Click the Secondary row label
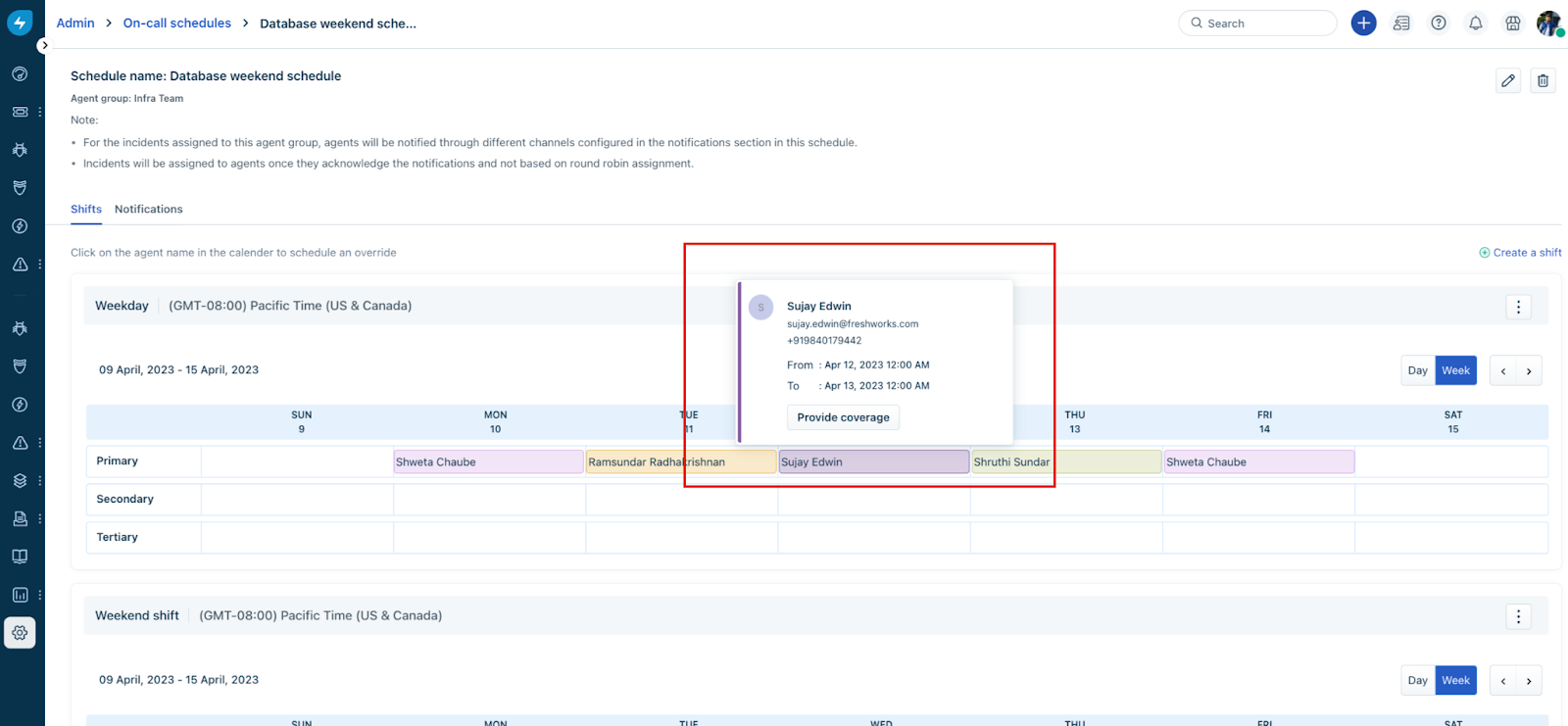The image size is (1568, 726). point(124,499)
